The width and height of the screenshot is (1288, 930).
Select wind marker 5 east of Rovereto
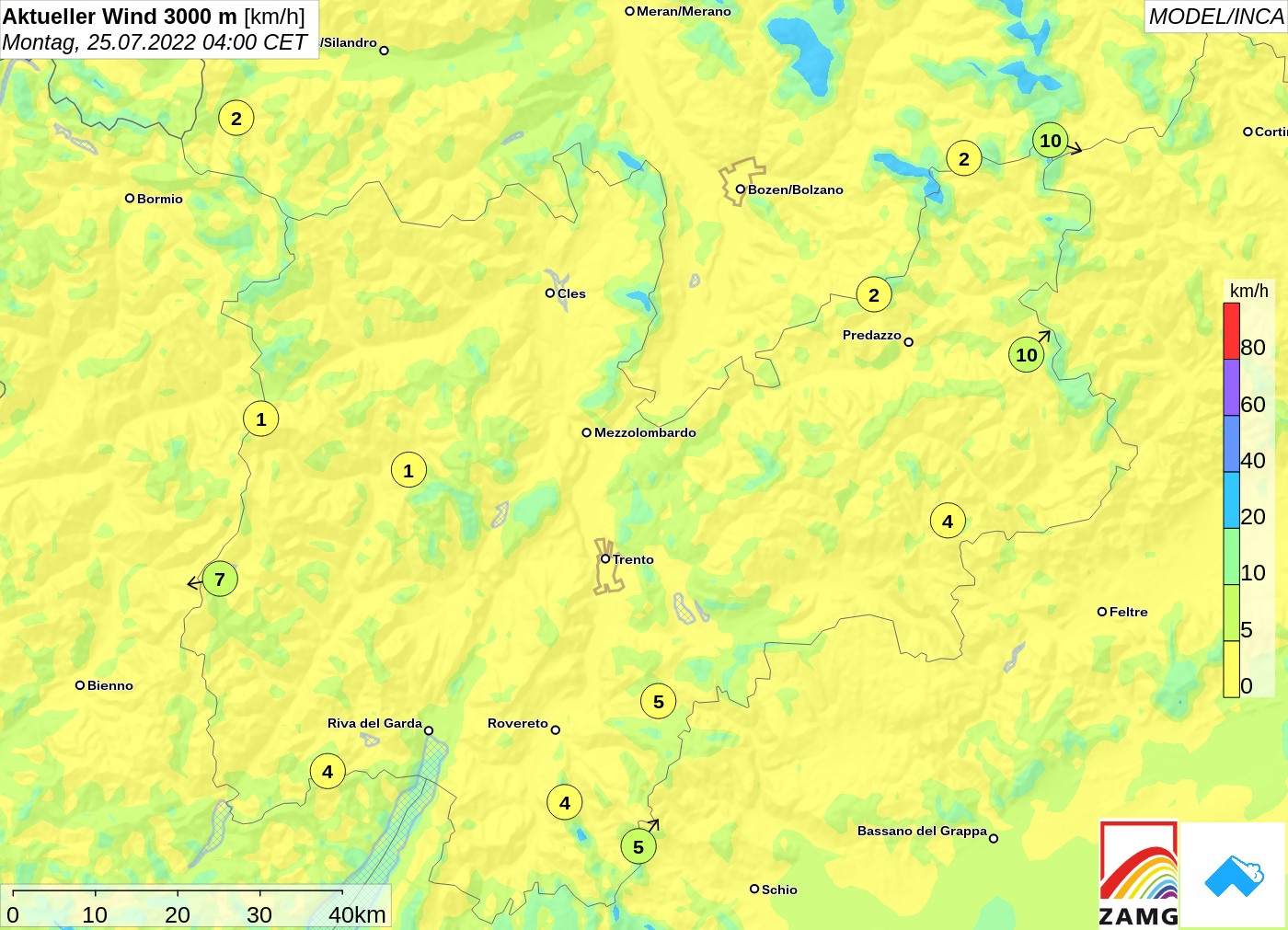658,701
